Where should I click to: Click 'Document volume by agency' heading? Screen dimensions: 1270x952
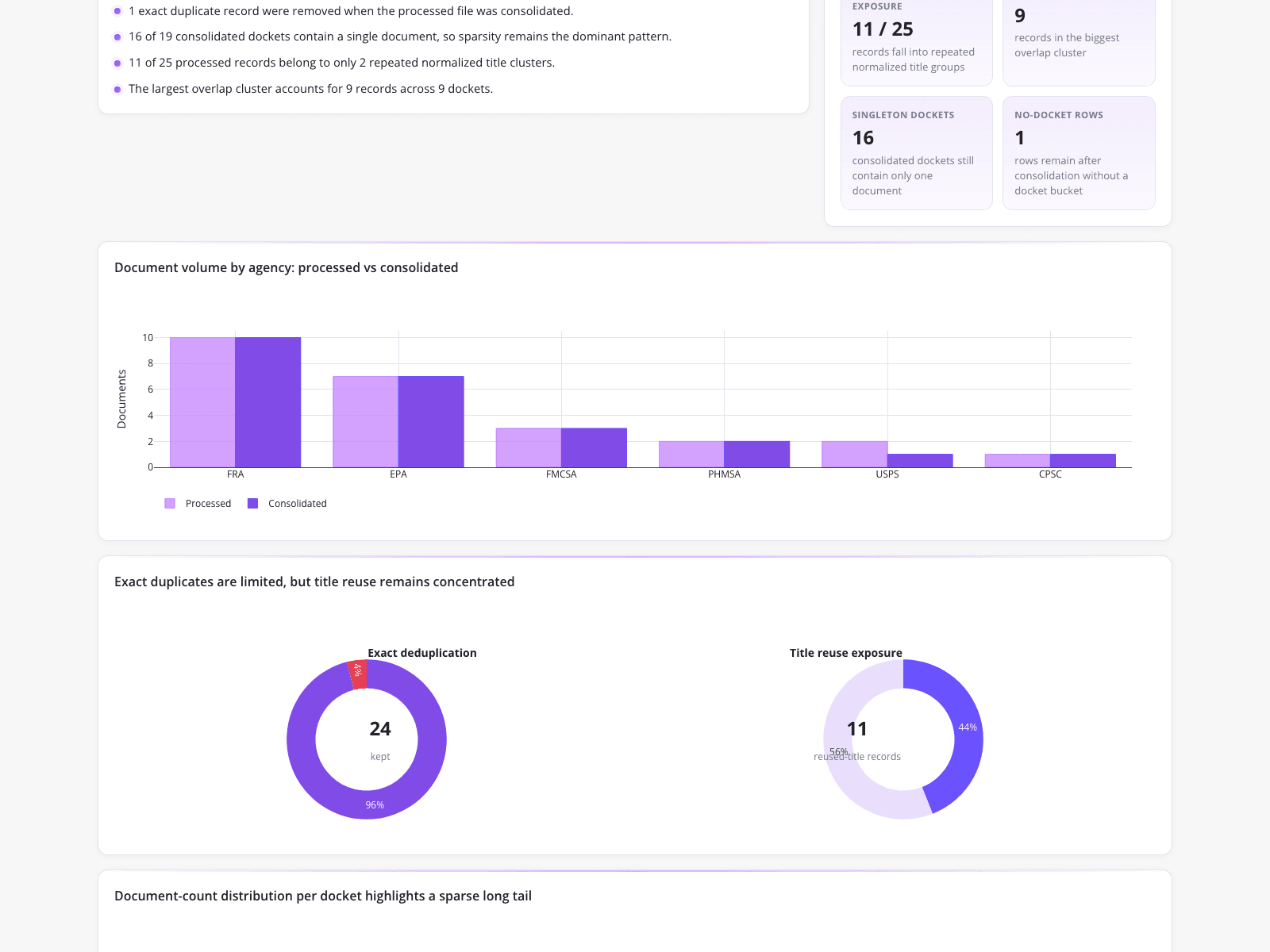287,267
